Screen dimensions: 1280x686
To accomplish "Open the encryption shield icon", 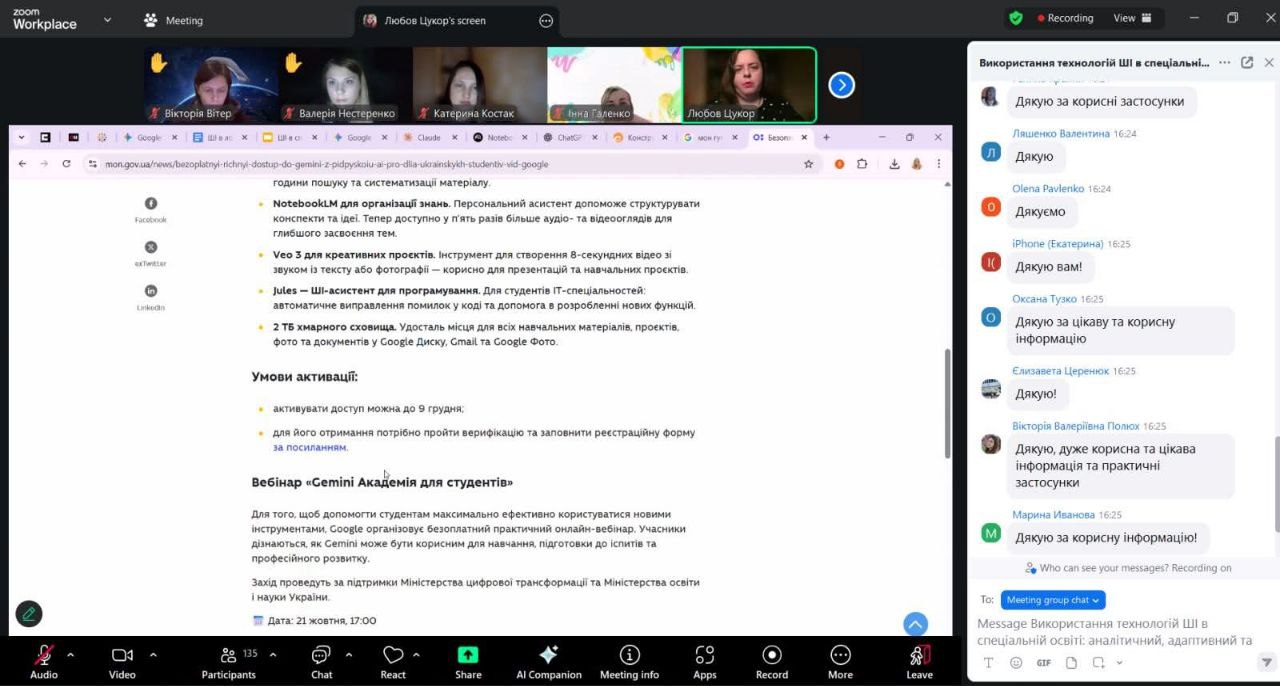I will point(1016,18).
